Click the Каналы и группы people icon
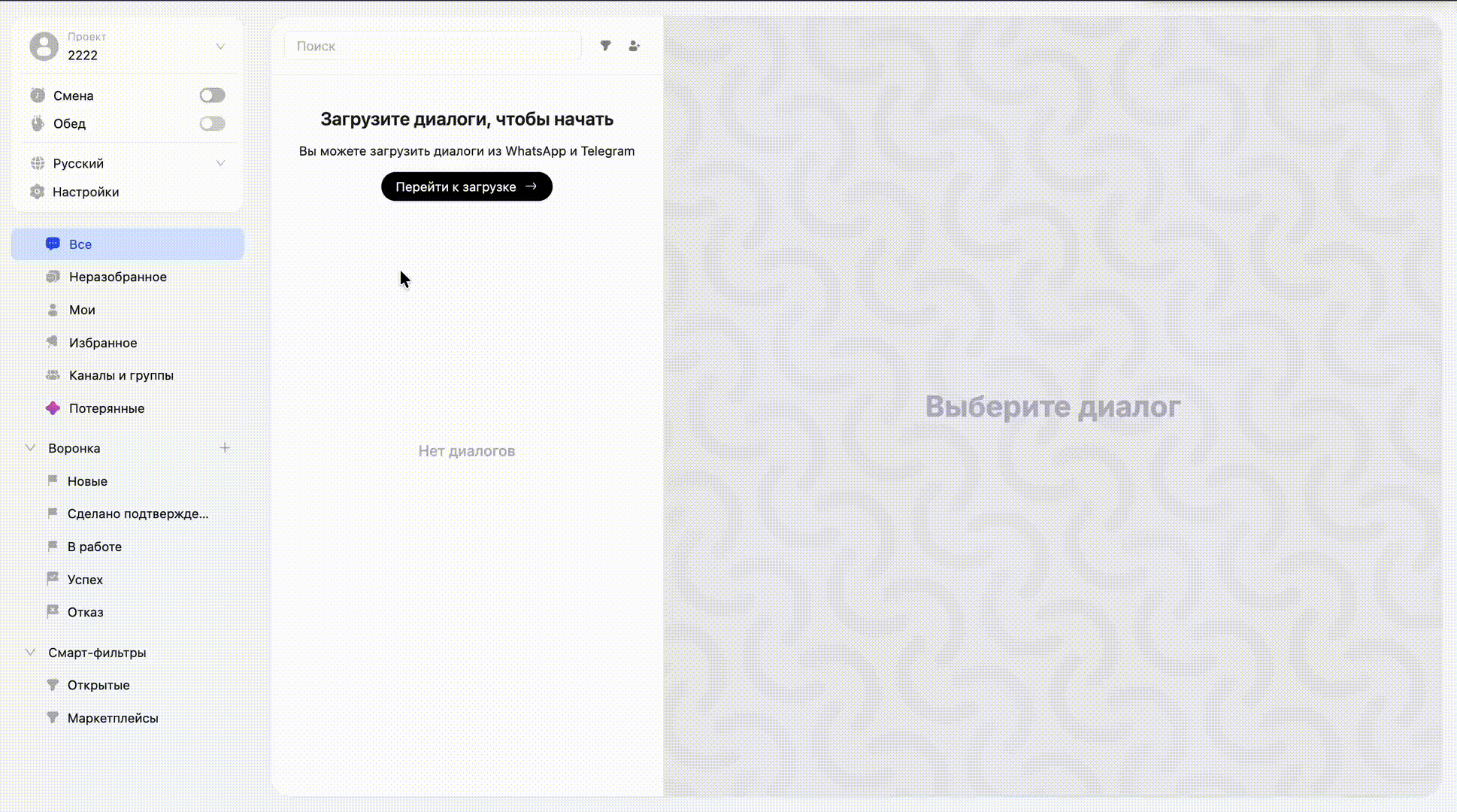The image size is (1457, 812). coord(53,375)
